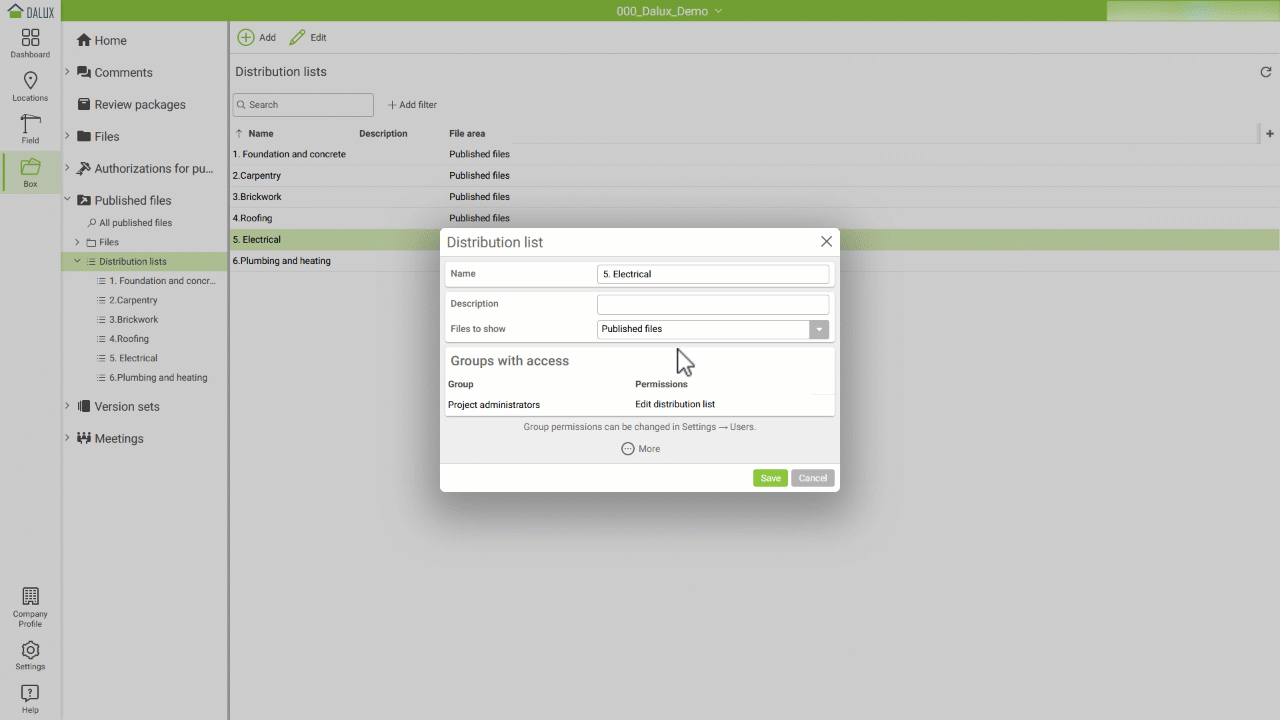Select Review packages in navigation
The width and height of the screenshot is (1280, 720).
(139, 105)
